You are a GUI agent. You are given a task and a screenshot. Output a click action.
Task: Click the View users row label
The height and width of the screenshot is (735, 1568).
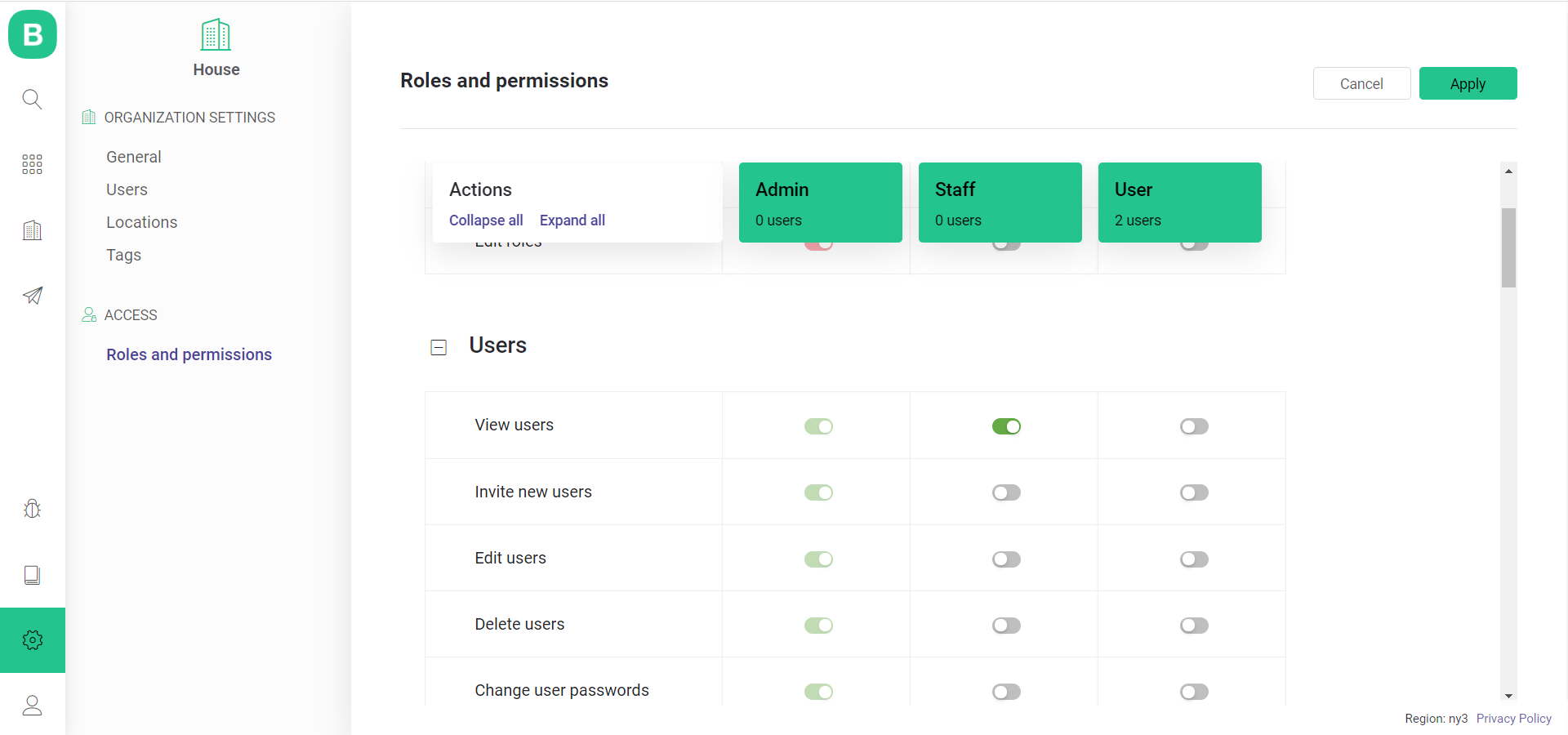click(514, 425)
